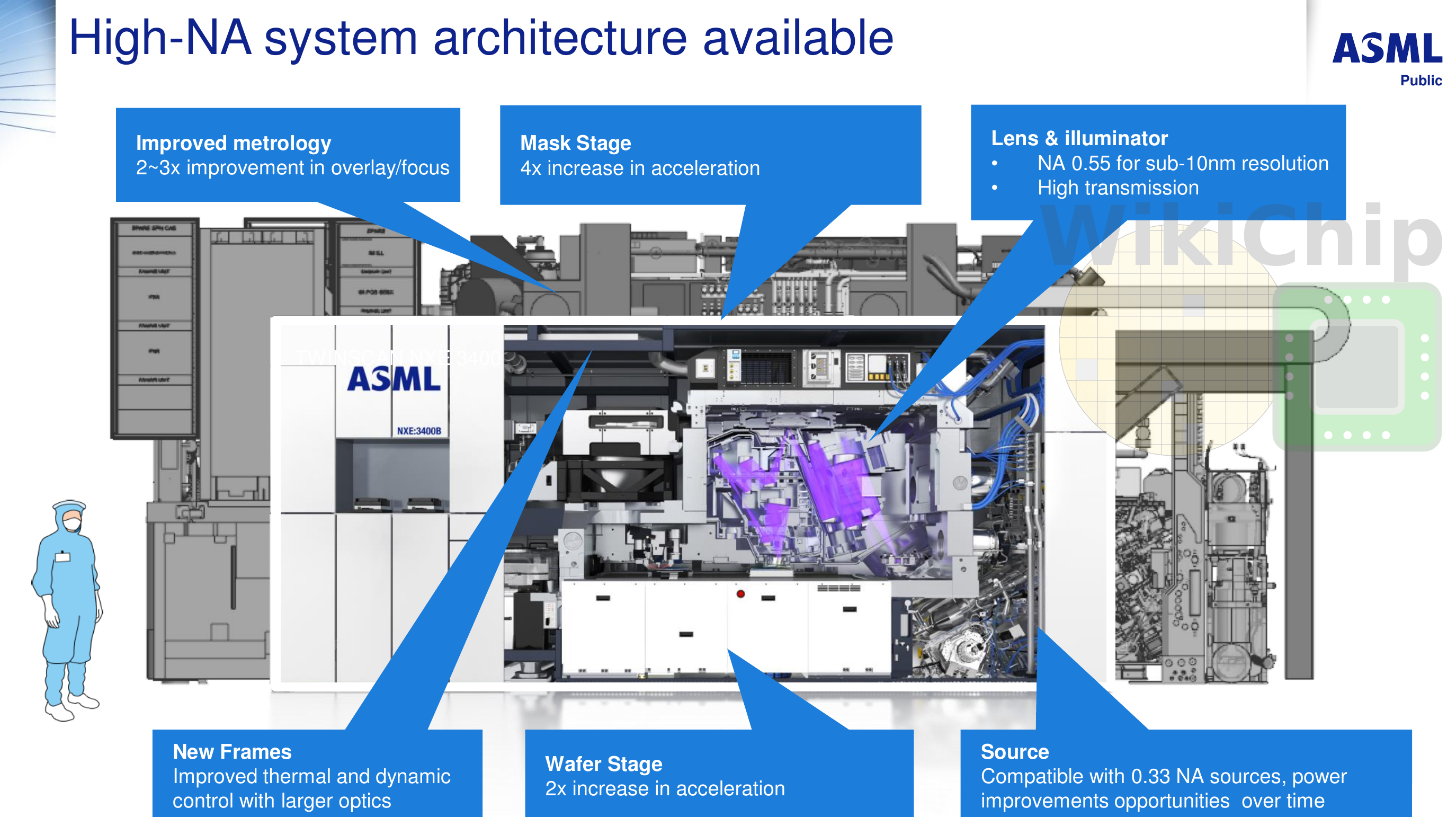Select the 'Source' heading

(1014, 751)
